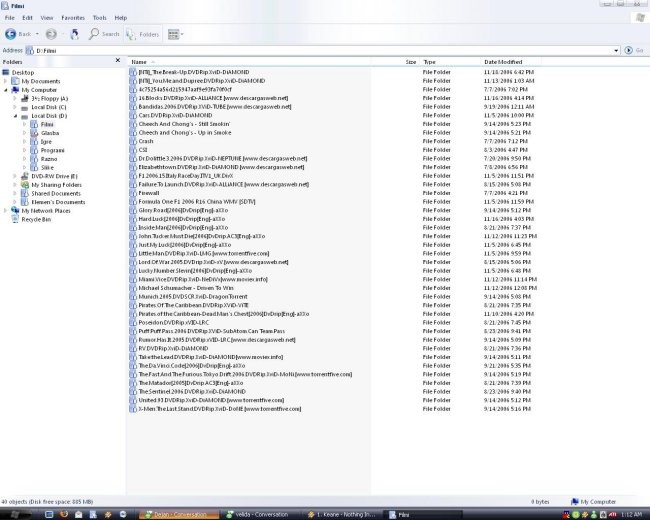This screenshot has height=520, width=650.
Task: Collapse the My Computer tree node
Action: click(x=6, y=90)
